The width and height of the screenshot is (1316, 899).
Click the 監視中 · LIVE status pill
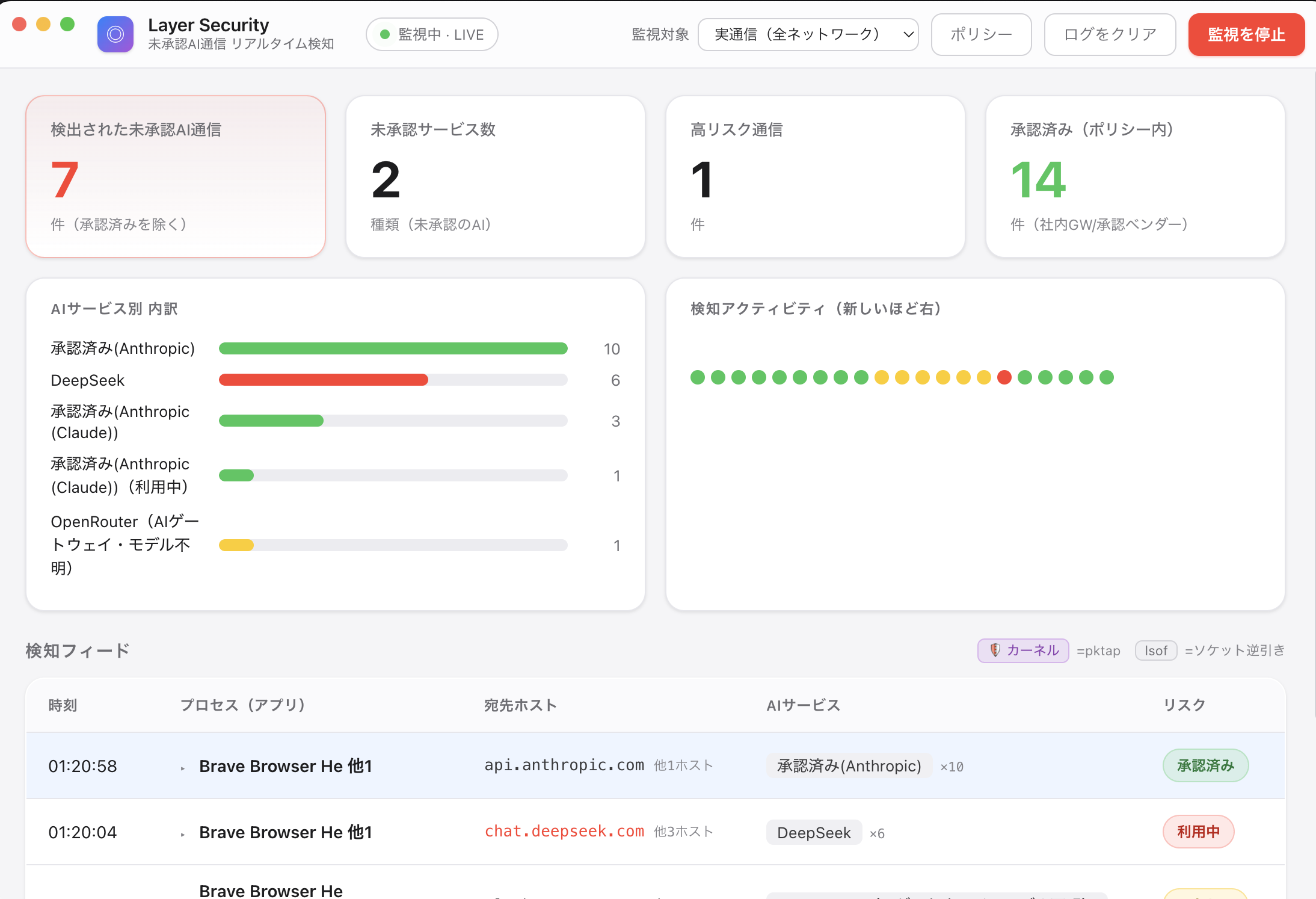click(x=432, y=34)
